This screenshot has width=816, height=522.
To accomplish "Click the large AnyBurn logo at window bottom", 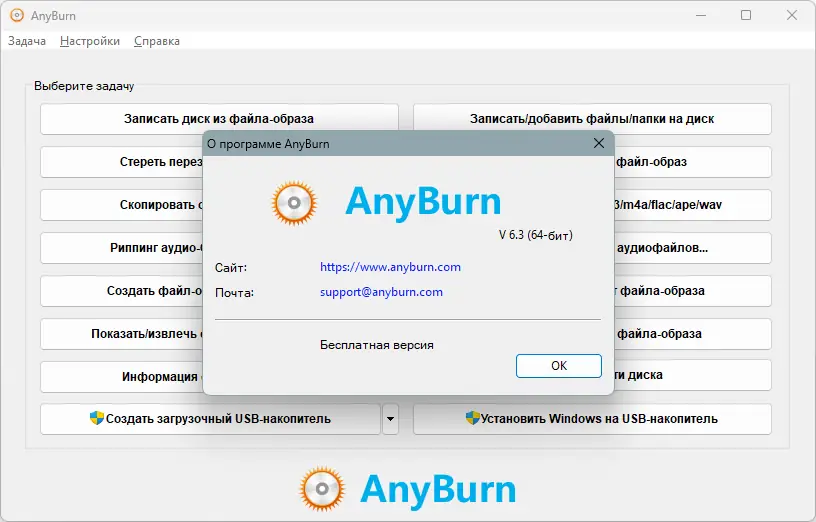I will tap(407, 489).
